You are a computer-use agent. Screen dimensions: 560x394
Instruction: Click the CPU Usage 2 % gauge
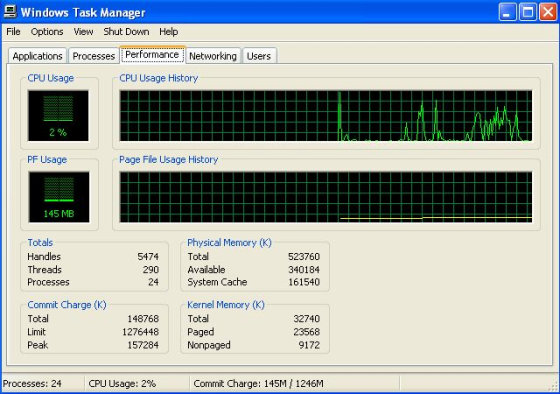(58, 115)
